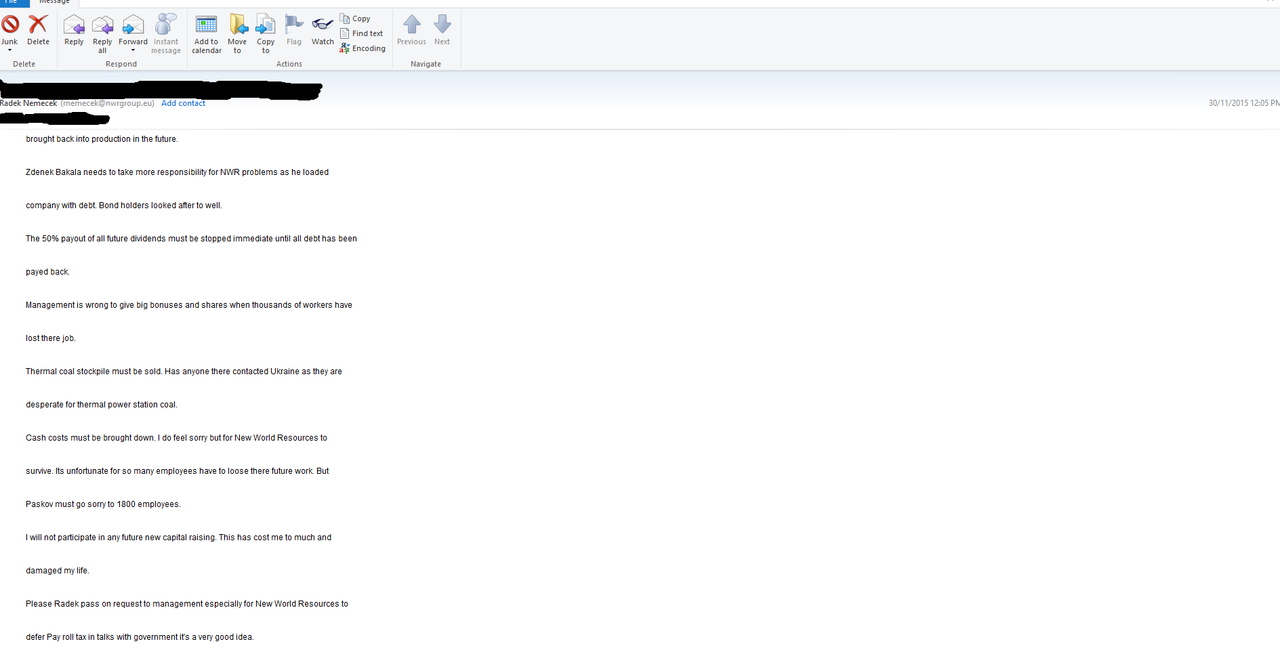Click line 'defer Pay roll tax in talks'
The width and height of the screenshot is (1280, 661).
point(140,637)
